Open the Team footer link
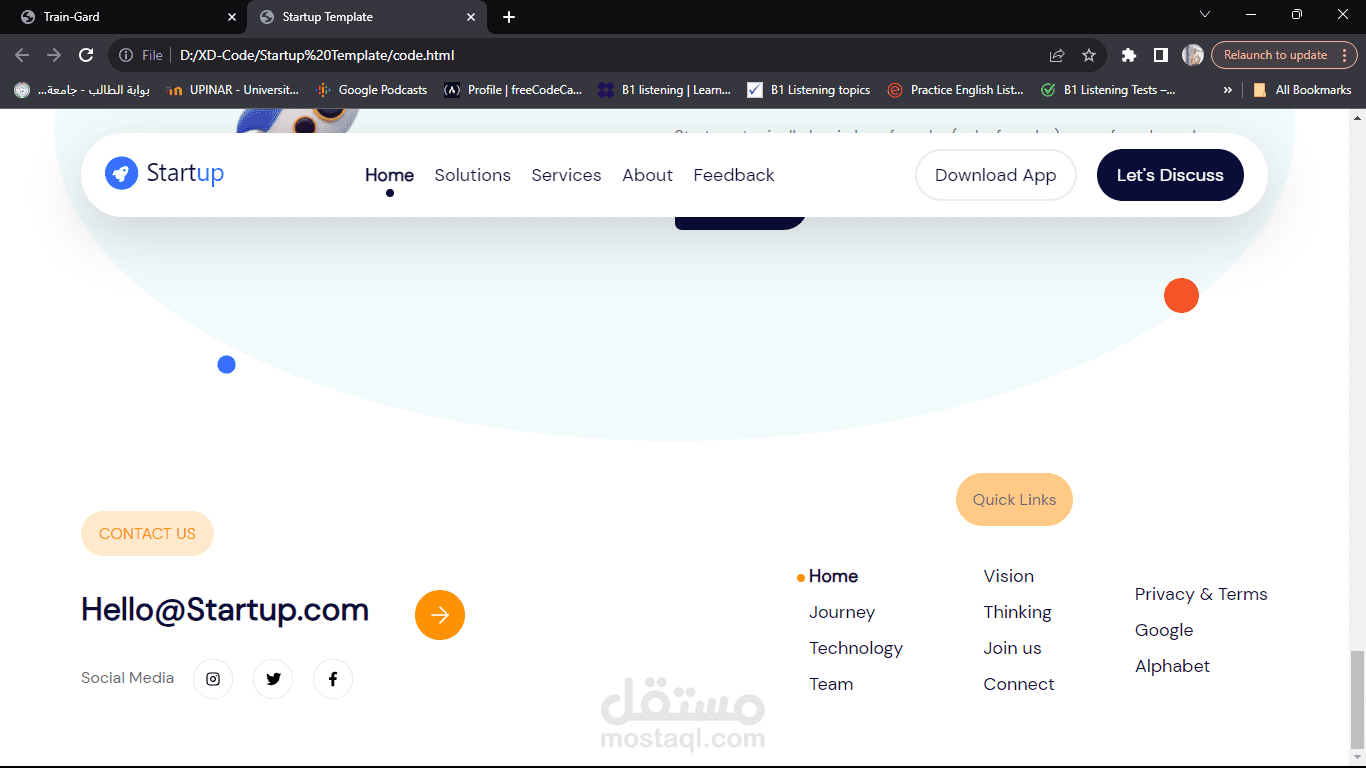Image resolution: width=1366 pixels, height=768 pixels. click(x=831, y=684)
